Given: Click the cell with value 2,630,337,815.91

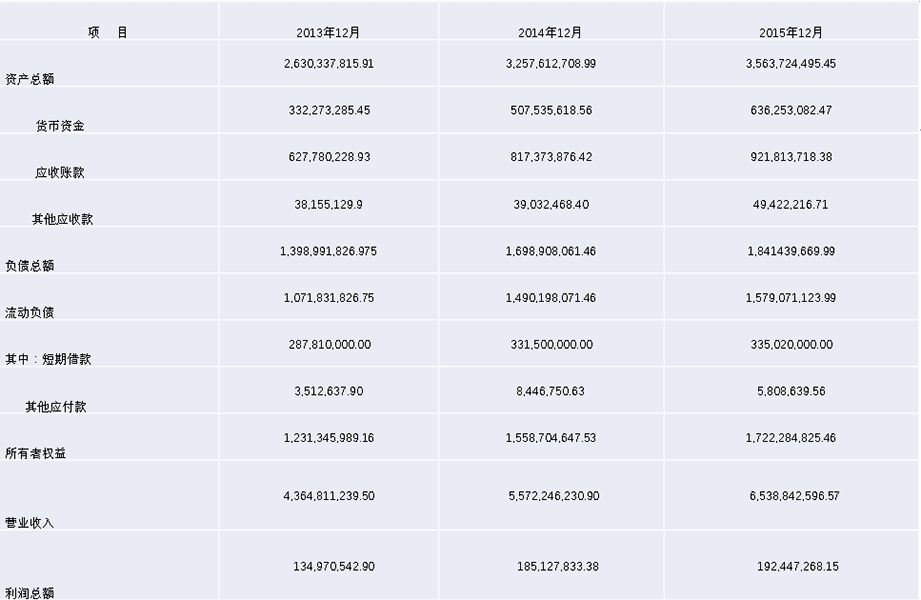Looking at the screenshot, I should [329, 63].
